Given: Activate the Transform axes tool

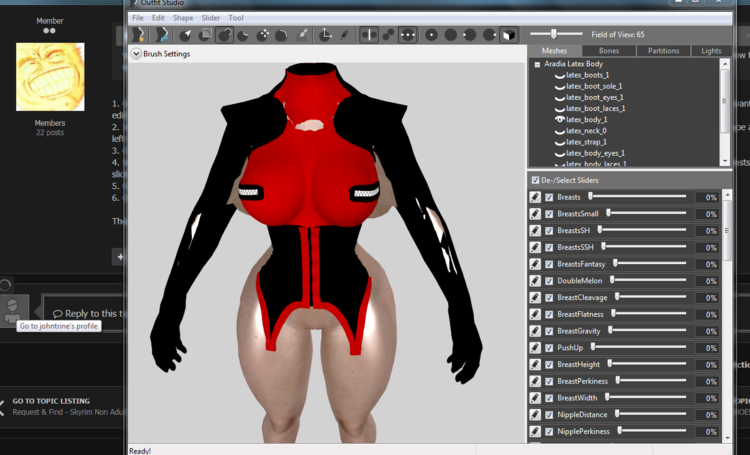Looking at the screenshot, I should tap(325, 35).
